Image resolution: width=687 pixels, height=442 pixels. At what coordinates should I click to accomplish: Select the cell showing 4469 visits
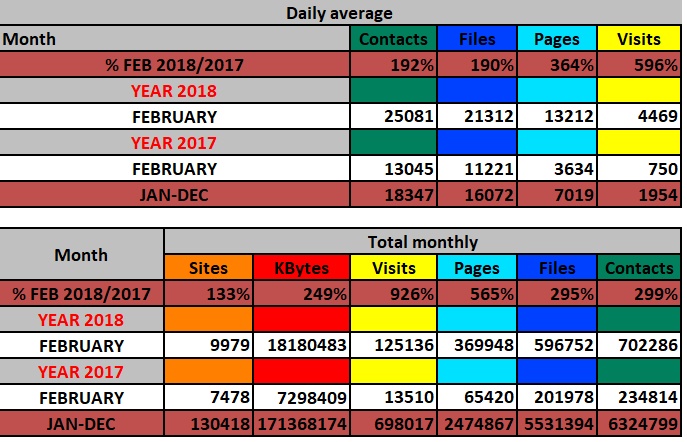(x=638, y=117)
